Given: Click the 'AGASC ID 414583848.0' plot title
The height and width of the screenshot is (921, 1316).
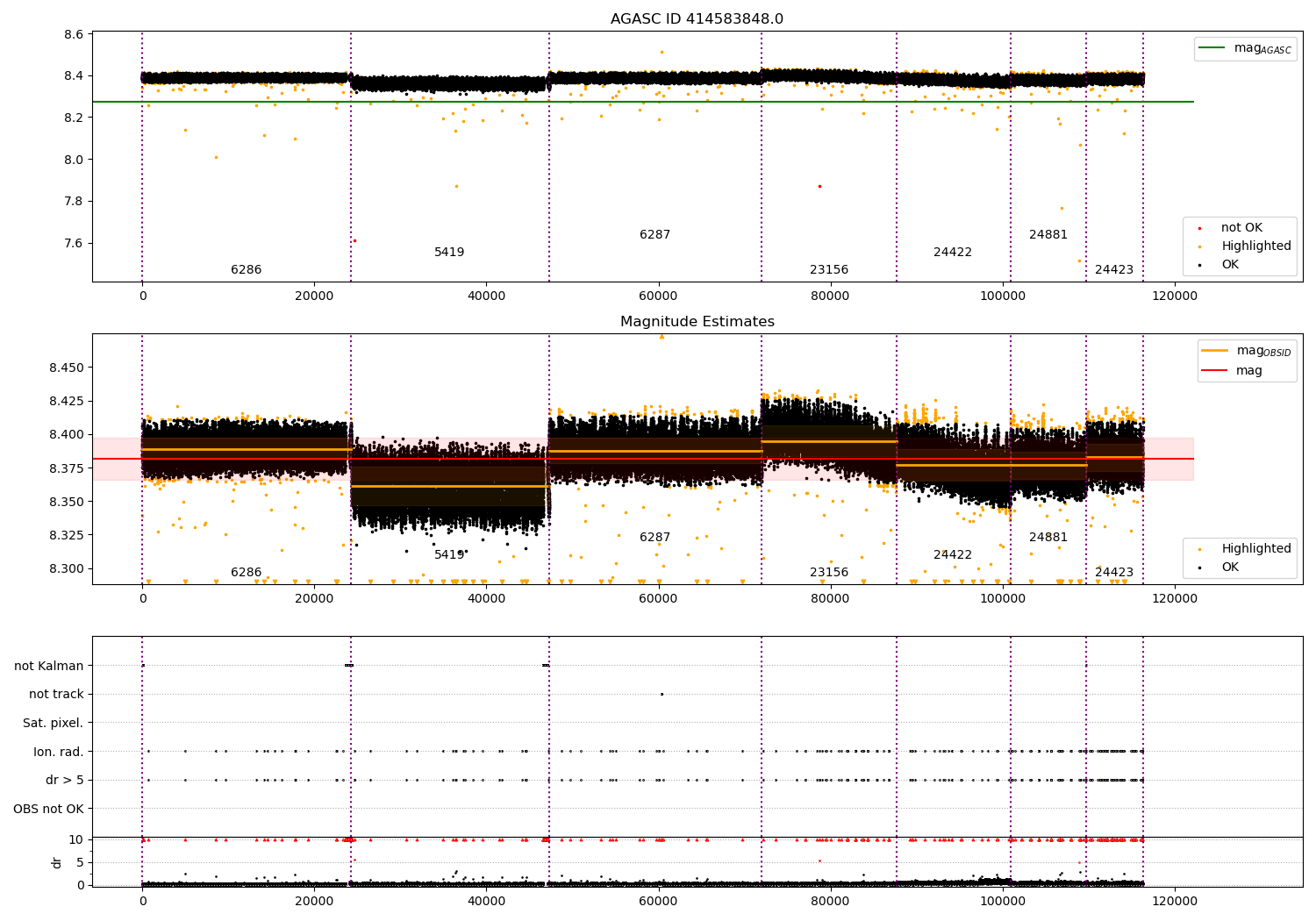Looking at the screenshot, I should (697, 19).
